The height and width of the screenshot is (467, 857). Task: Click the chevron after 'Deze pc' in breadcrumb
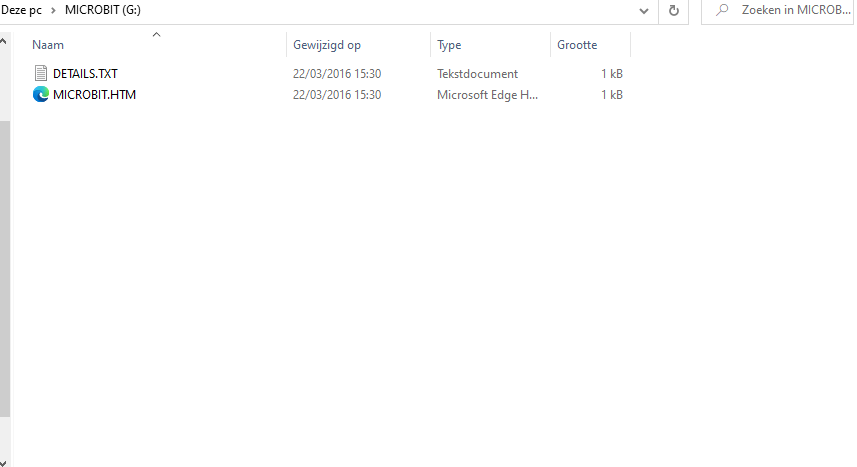pyautogui.click(x=53, y=10)
